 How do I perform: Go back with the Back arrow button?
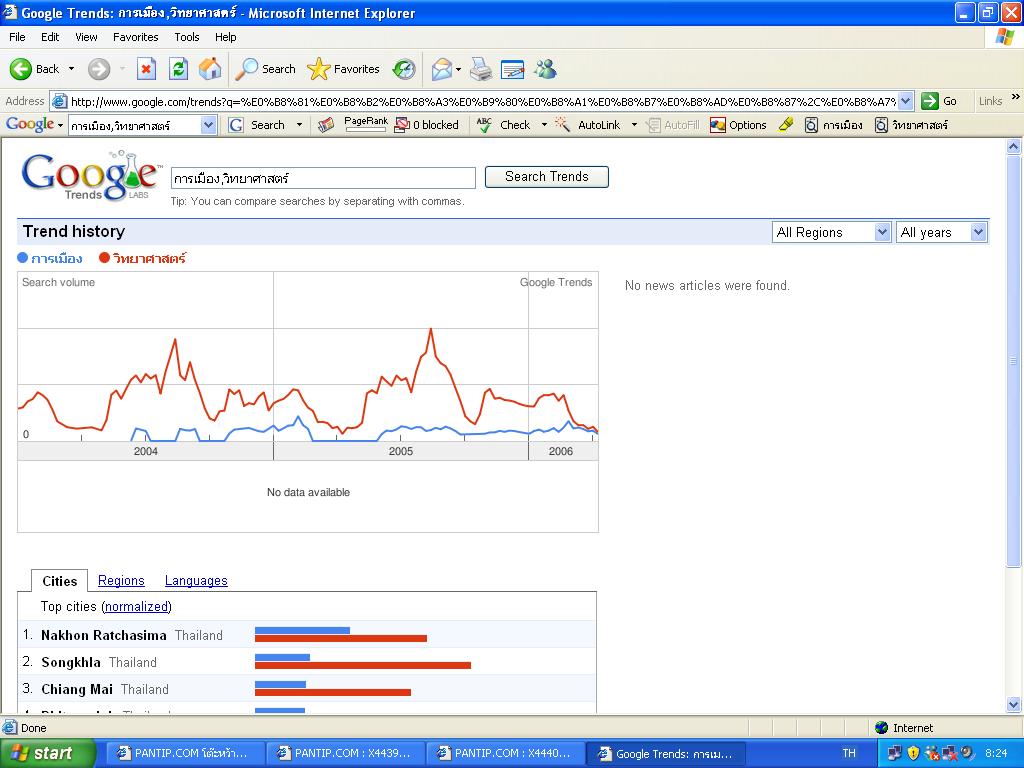pyautogui.click(x=34, y=69)
